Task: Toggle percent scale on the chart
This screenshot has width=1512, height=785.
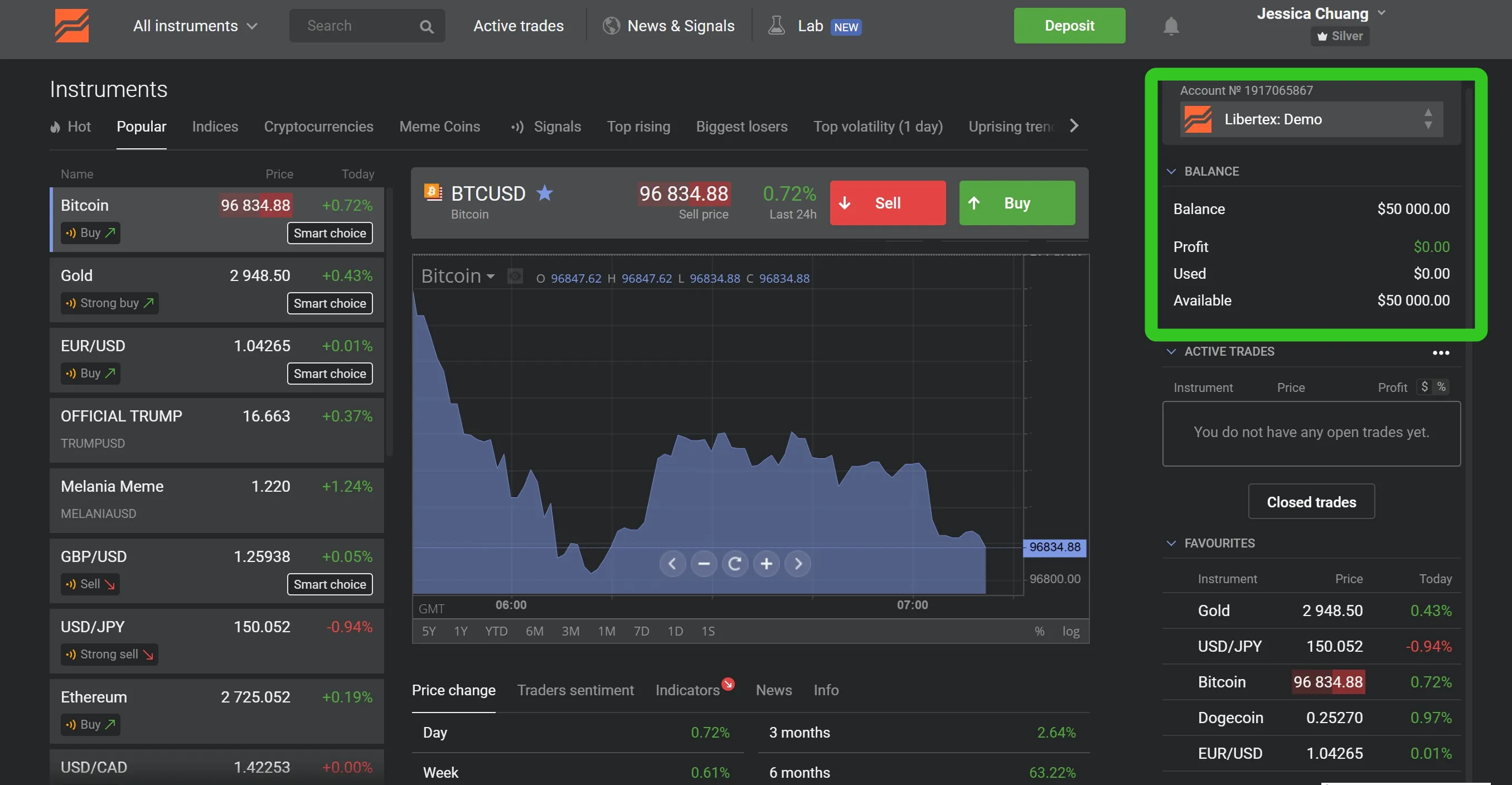Action: 1039,631
